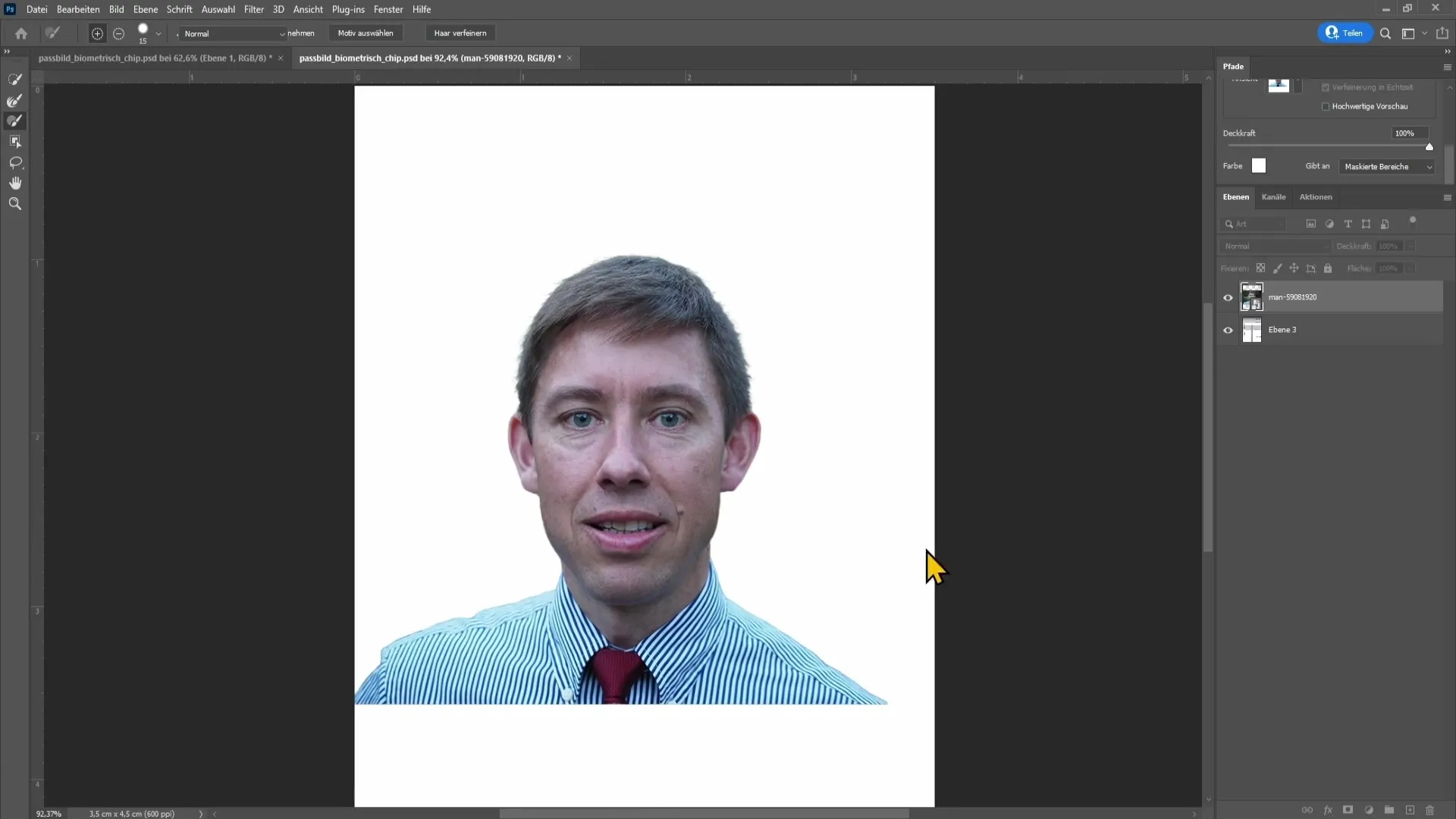Toggle the layer filter on/off switch

(1413, 221)
